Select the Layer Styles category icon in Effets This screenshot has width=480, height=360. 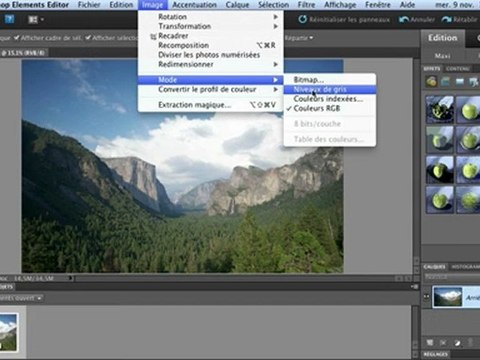pyautogui.click(x=445, y=81)
